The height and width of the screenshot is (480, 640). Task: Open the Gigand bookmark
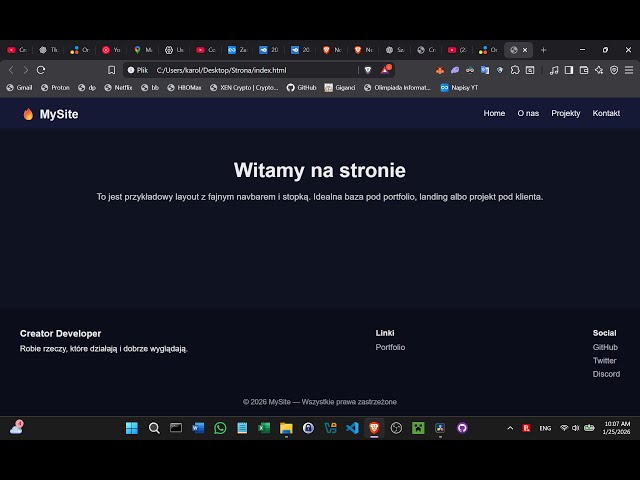pos(340,87)
